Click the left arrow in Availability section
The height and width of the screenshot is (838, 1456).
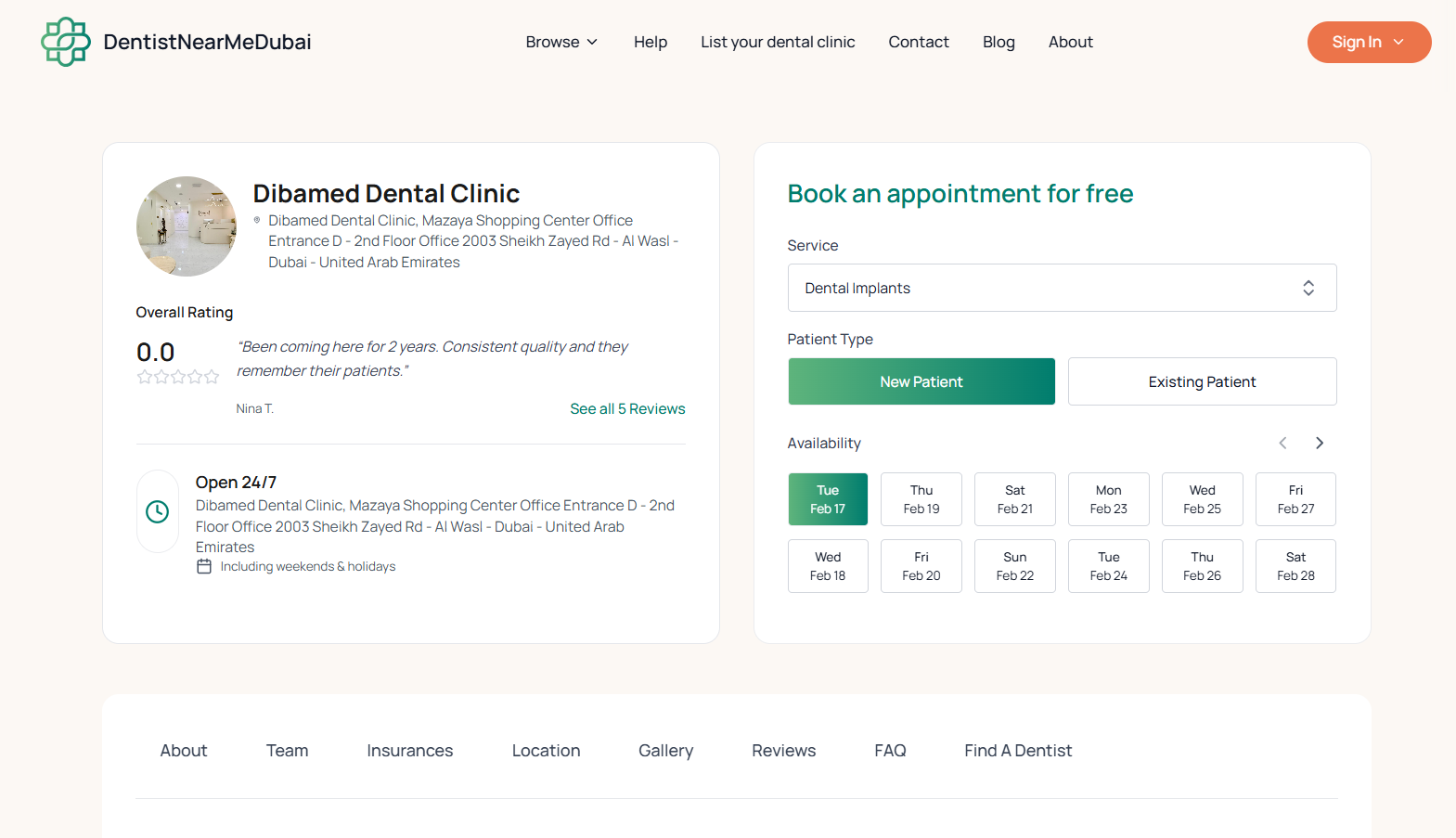coord(1282,443)
